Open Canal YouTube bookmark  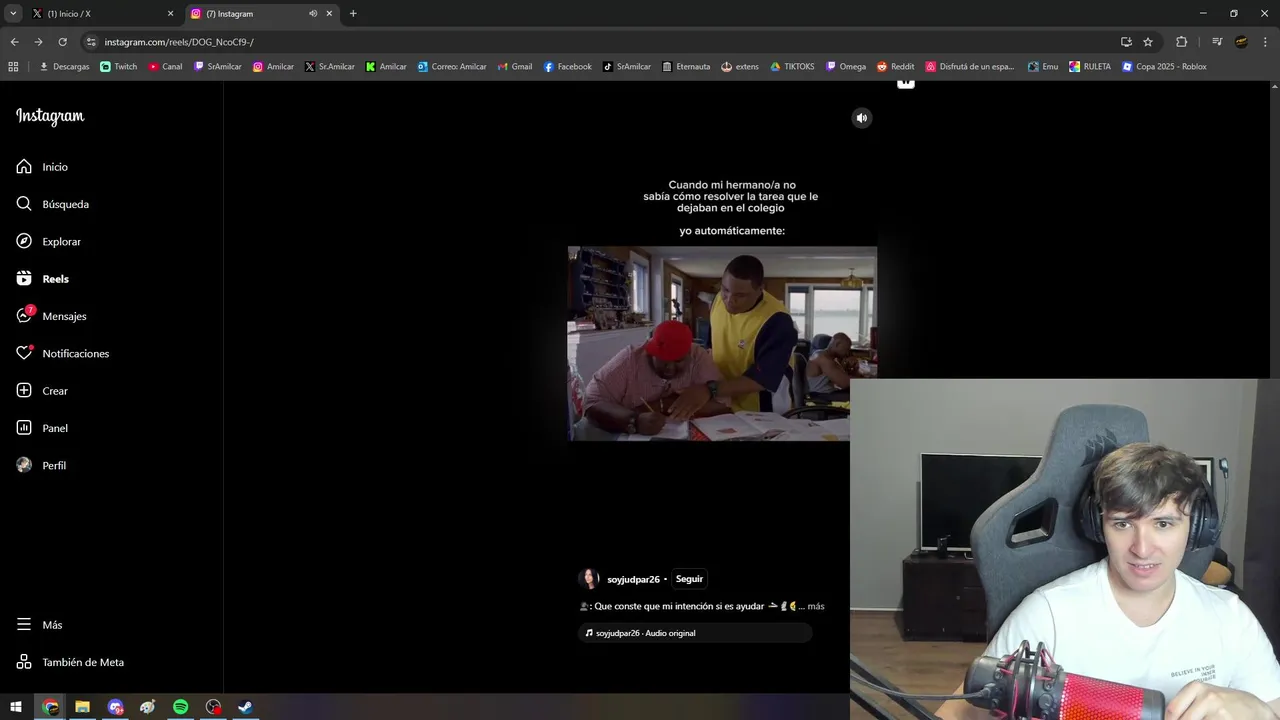click(x=165, y=67)
